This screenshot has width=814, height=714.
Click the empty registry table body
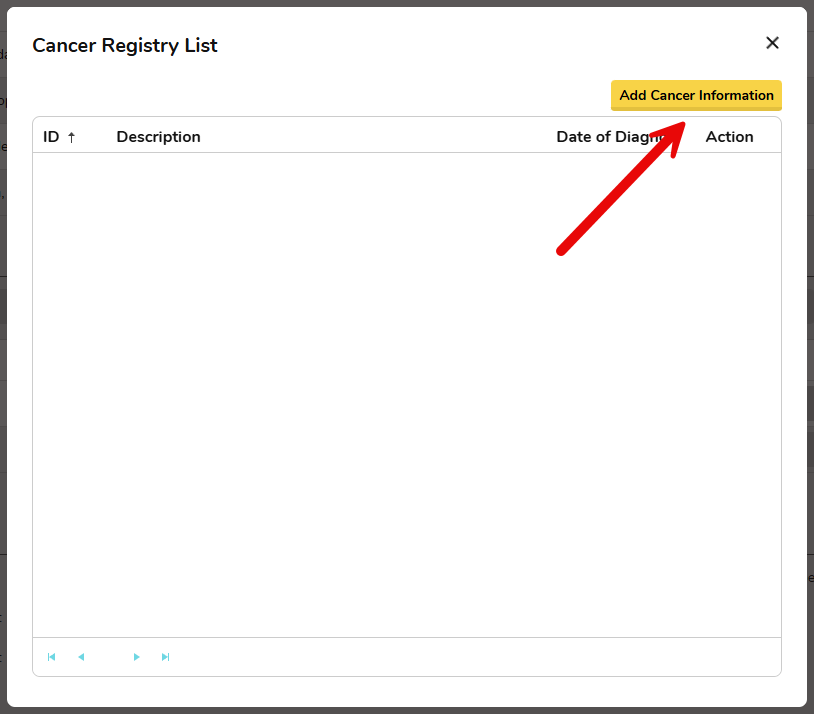coord(300,400)
